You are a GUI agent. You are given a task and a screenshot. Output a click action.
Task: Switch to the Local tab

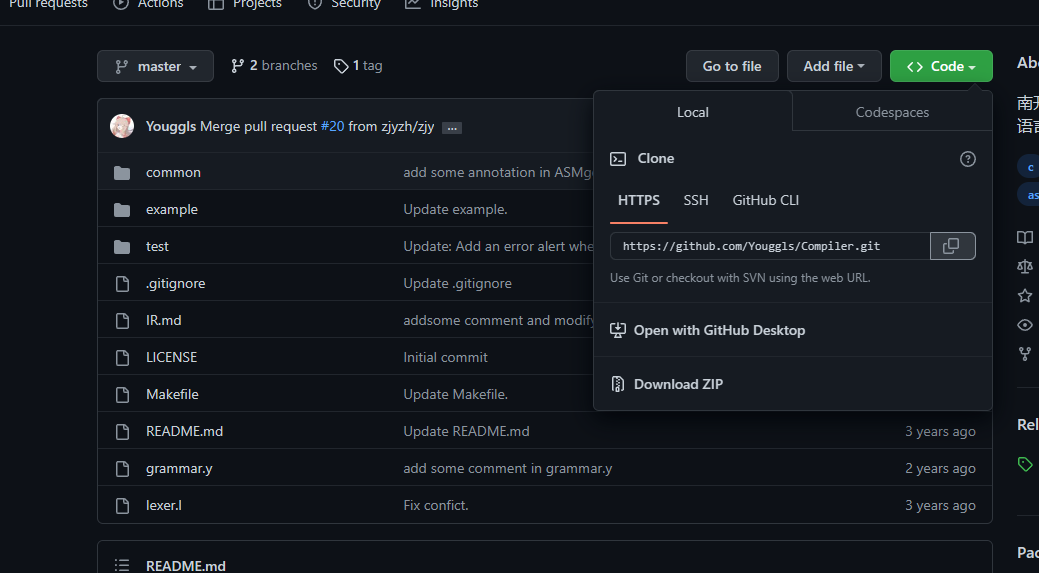(x=692, y=112)
